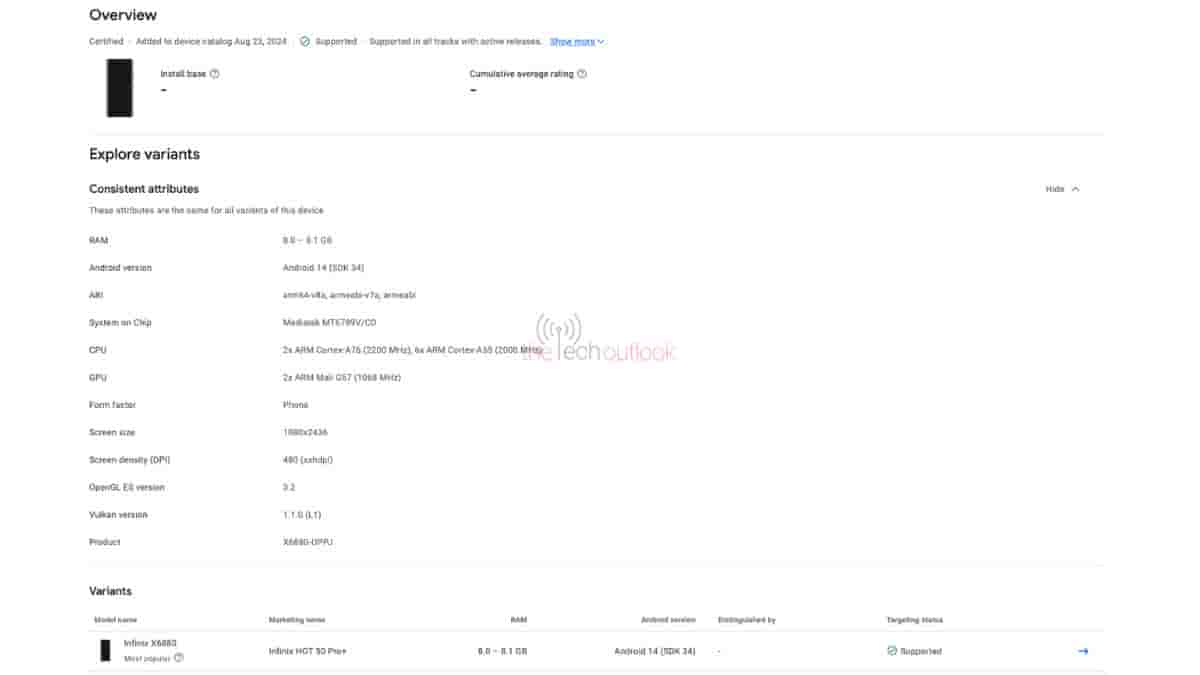The image size is (1200, 675).
Task: Click the Cumulative average rating help icon
Action: (582, 74)
